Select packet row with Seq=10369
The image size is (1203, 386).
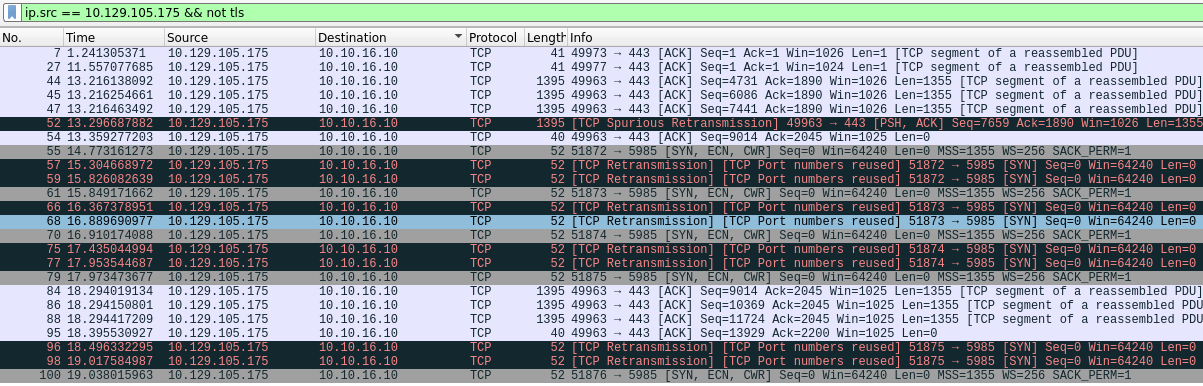click(x=601, y=305)
